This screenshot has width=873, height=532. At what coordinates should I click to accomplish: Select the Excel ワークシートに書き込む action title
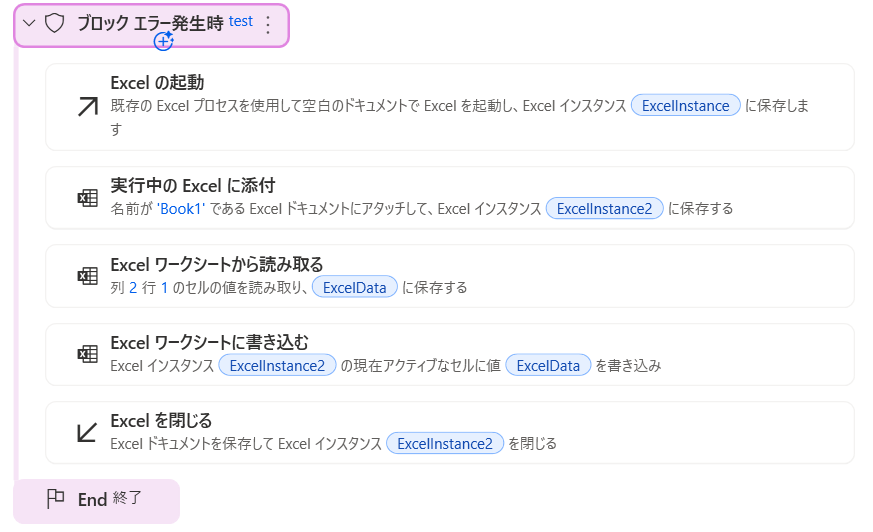209,343
